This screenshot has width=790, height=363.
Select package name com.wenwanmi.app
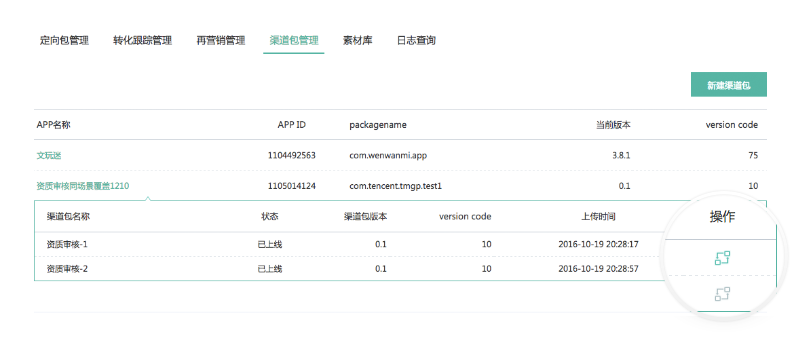pos(388,156)
